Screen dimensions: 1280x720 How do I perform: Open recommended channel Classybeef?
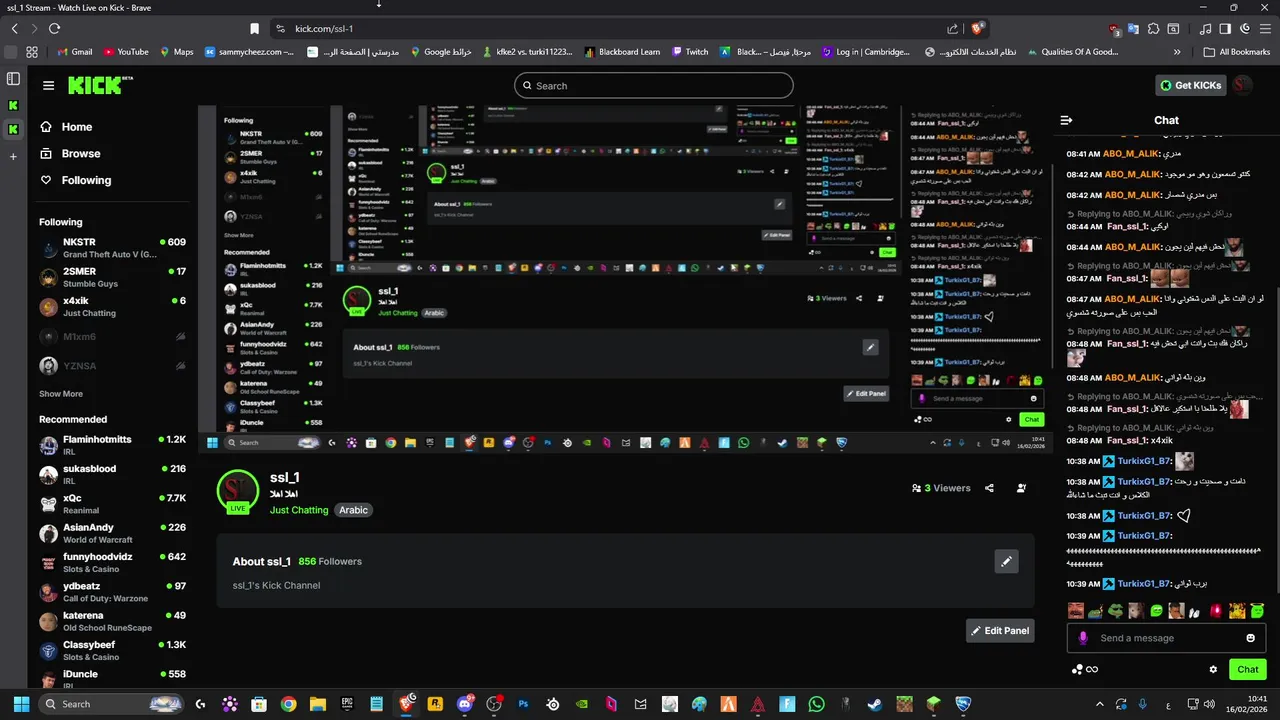pos(112,650)
